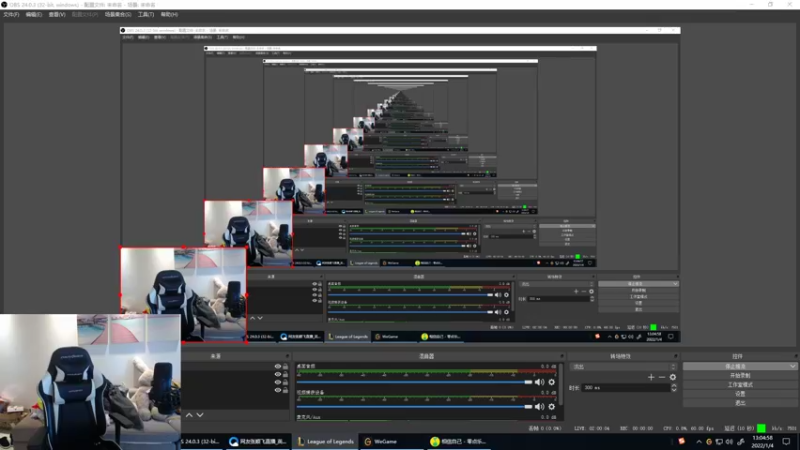Open the 帮助(H) menu

click(x=169, y=14)
